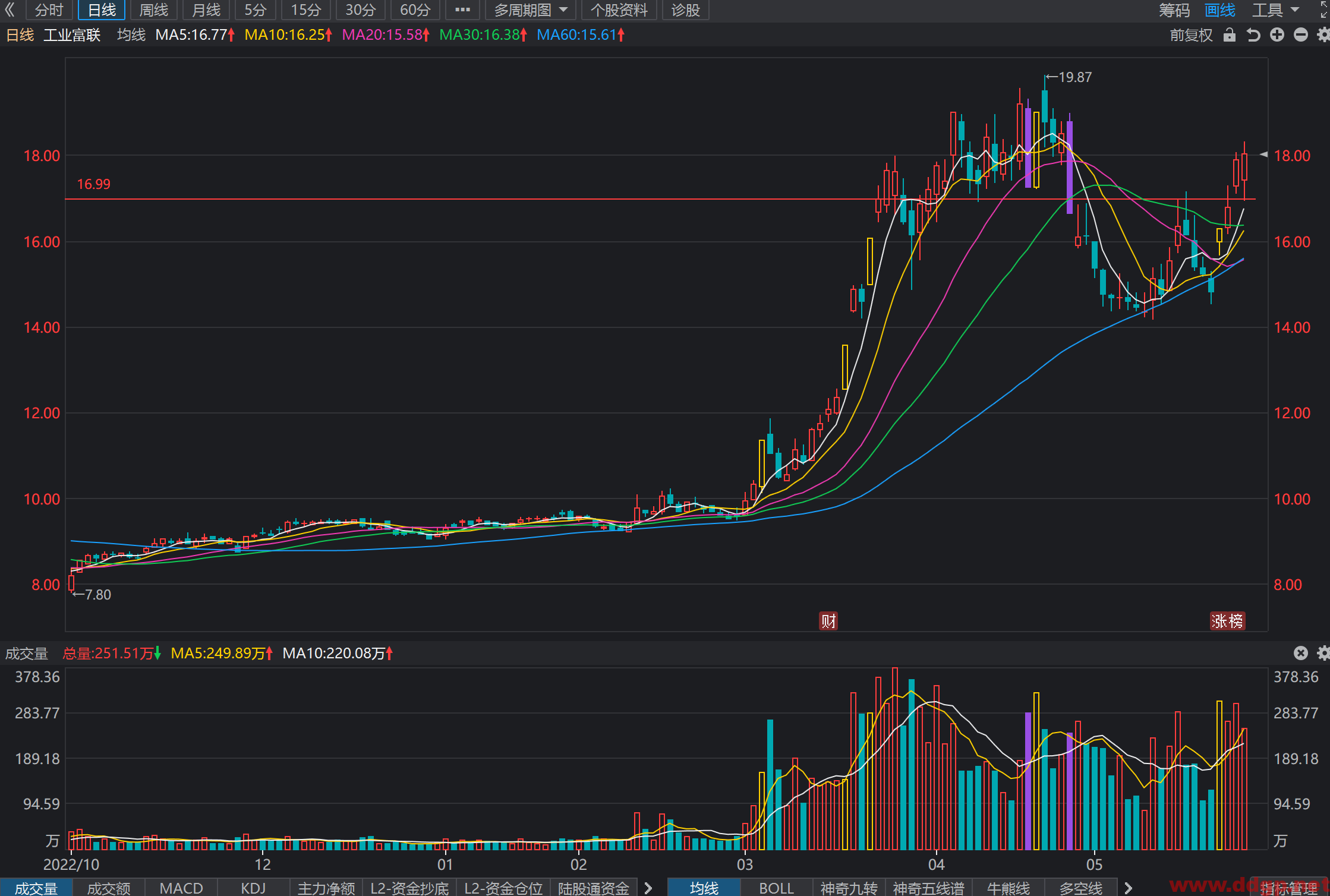Click the 诊股 diagnosis button
This screenshot has width=1330, height=896.
[x=685, y=10]
